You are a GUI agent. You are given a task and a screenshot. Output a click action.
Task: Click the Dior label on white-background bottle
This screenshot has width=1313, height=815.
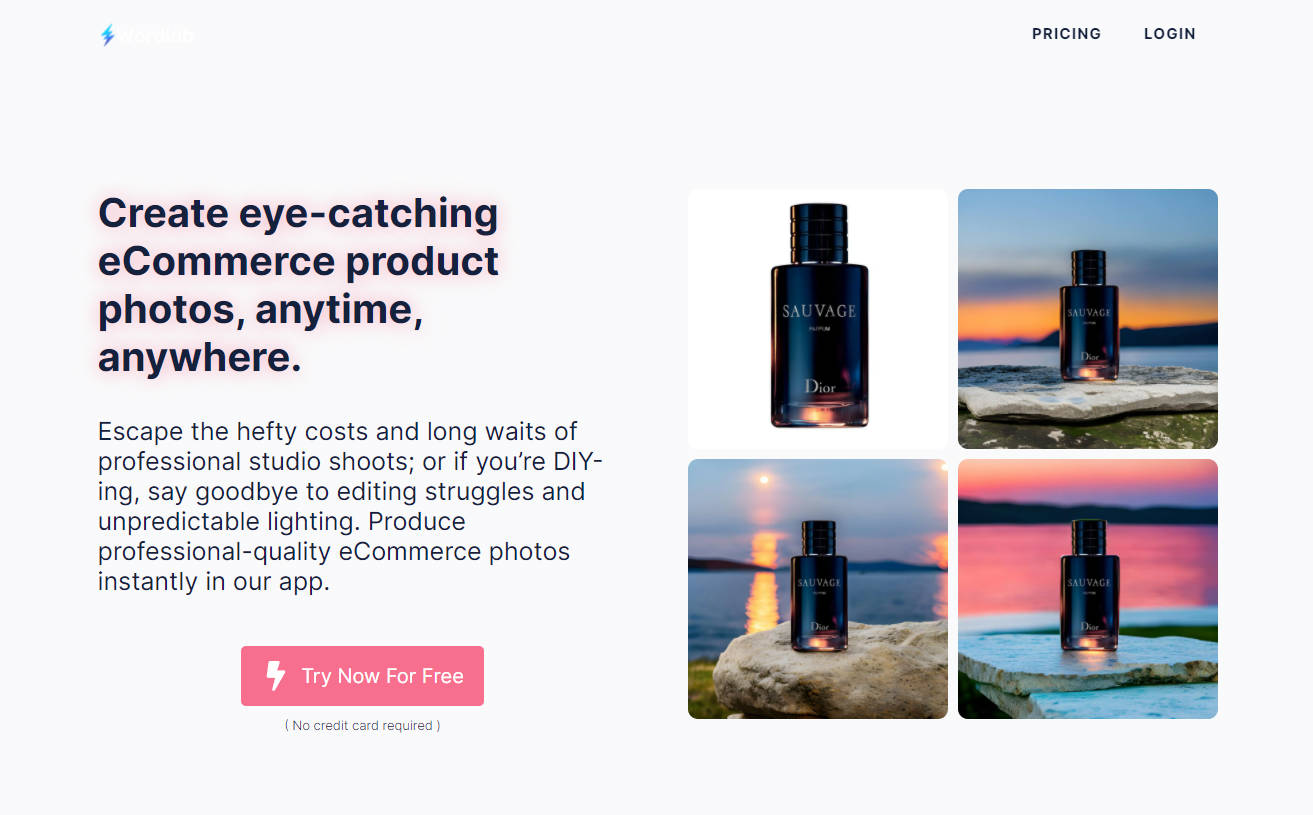[819, 386]
